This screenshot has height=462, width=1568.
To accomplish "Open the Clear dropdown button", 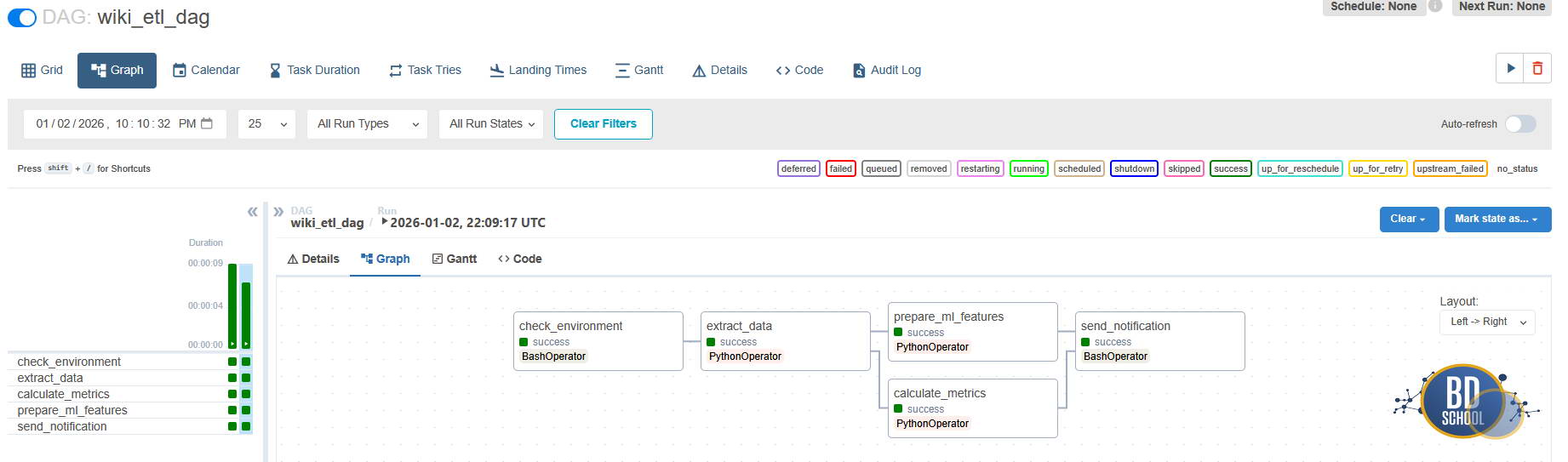I will 1409,220.
